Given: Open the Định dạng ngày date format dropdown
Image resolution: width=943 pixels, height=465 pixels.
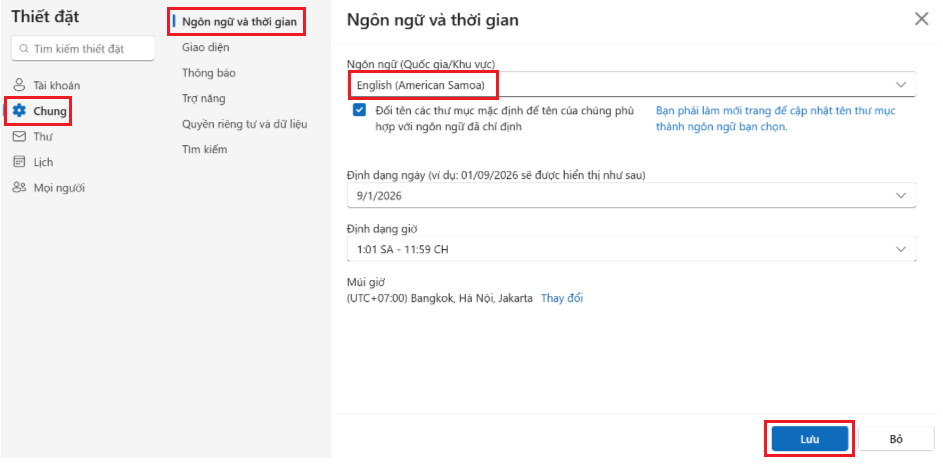Looking at the screenshot, I should [631, 196].
